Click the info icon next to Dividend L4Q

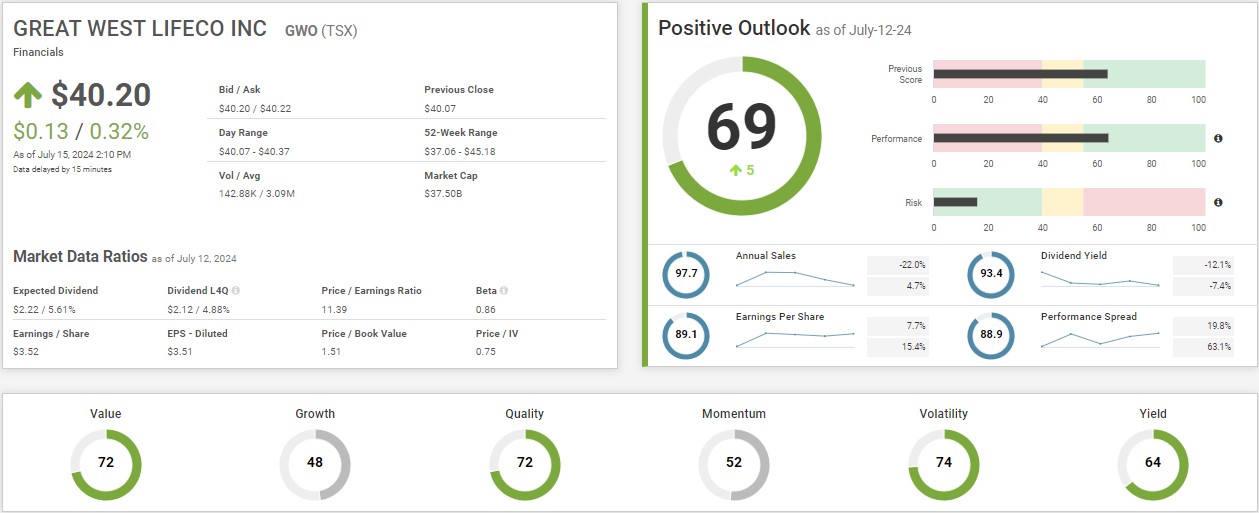236,291
